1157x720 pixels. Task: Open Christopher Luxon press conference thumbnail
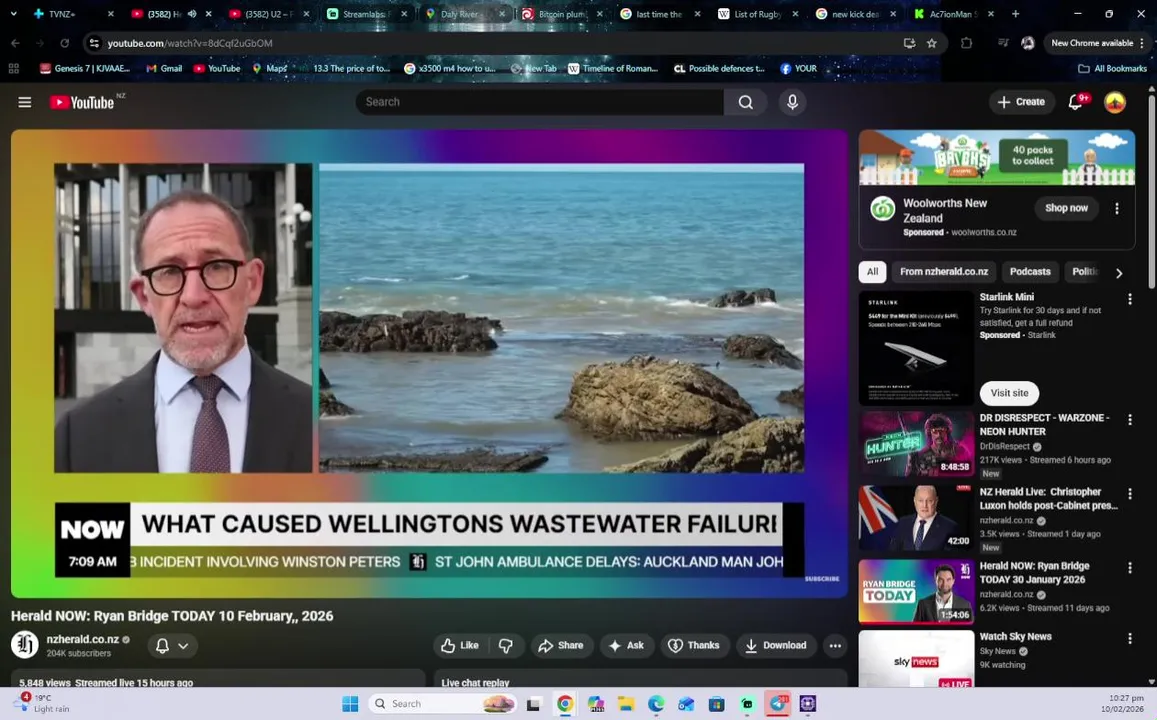click(916, 518)
